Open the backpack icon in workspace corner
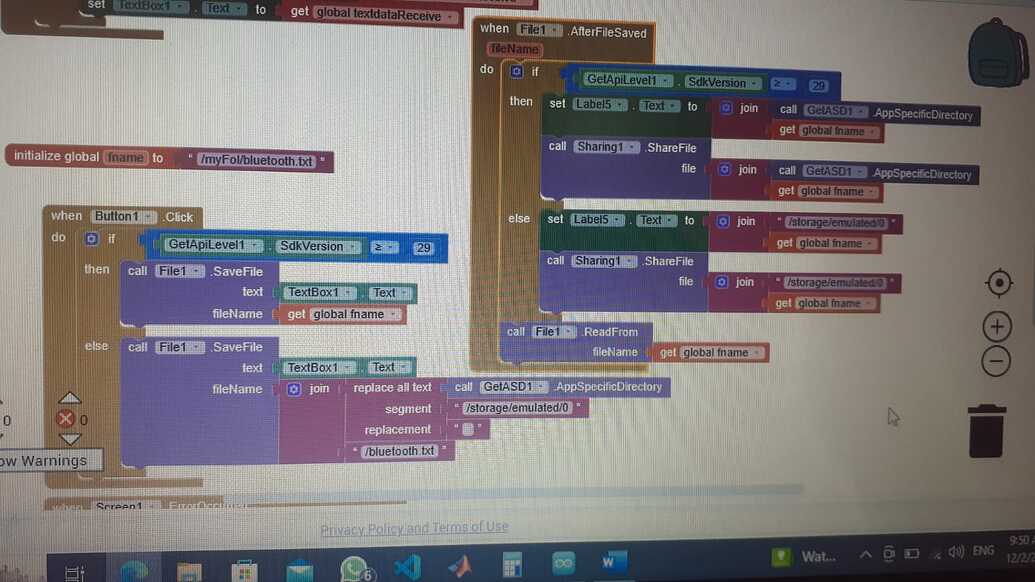Screen dimensions: 1035x582 tap(997, 54)
